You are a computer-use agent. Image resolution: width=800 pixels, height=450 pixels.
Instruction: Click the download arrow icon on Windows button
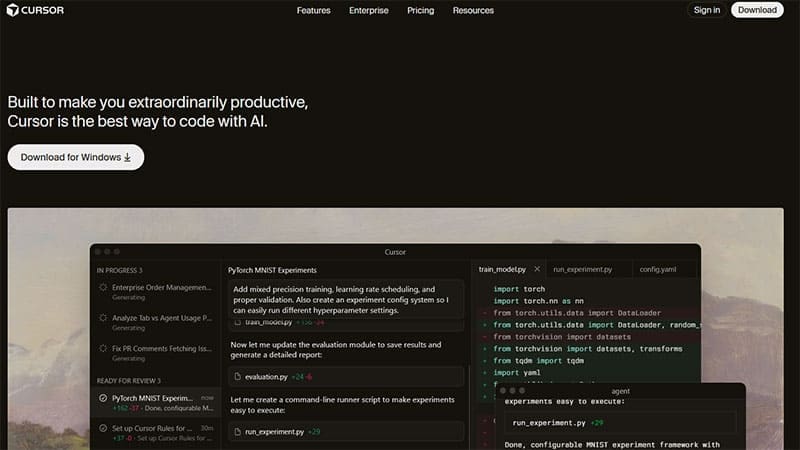tap(127, 158)
